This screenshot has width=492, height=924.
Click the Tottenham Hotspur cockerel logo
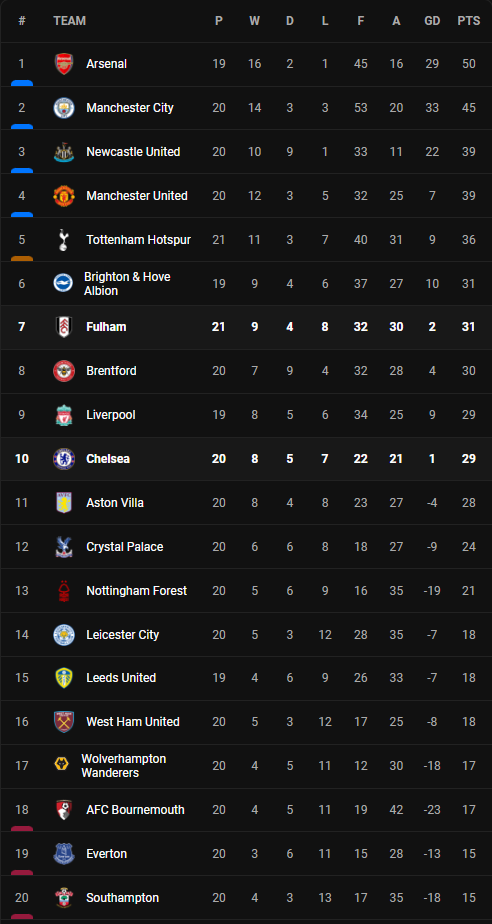pos(64,240)
